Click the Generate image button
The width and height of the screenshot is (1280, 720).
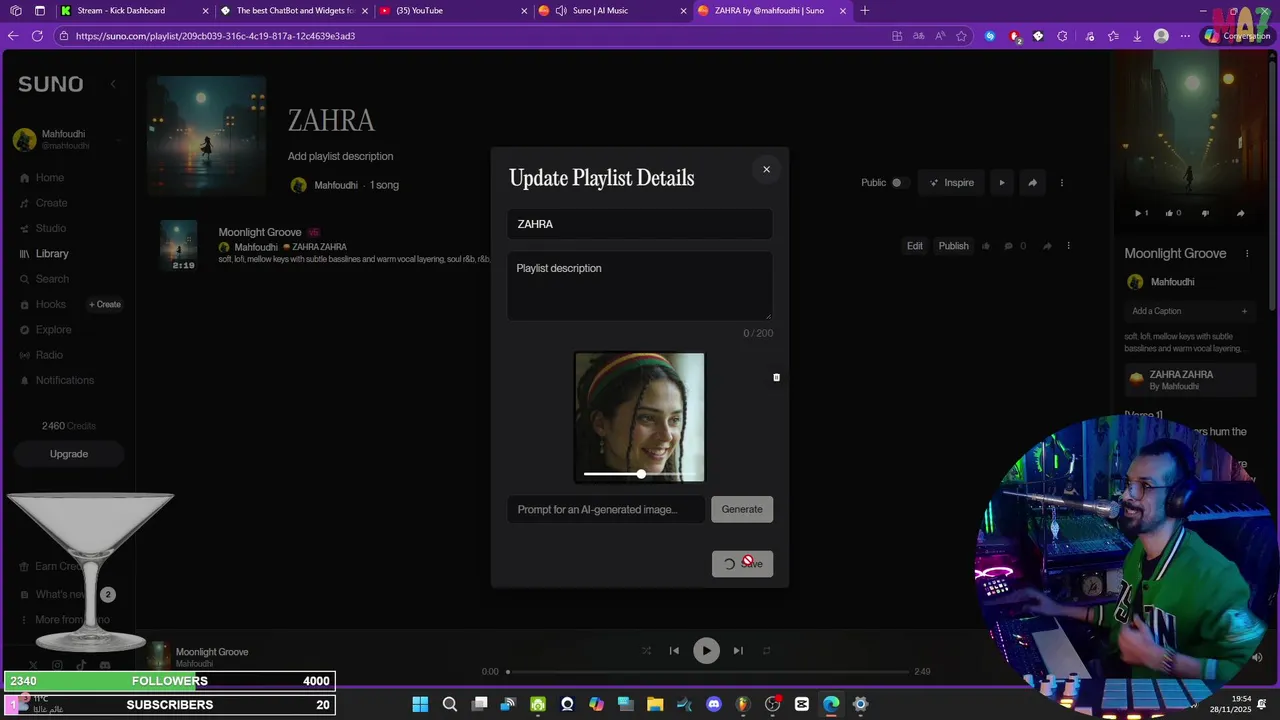pyautogui.click(x=742, y=509)
